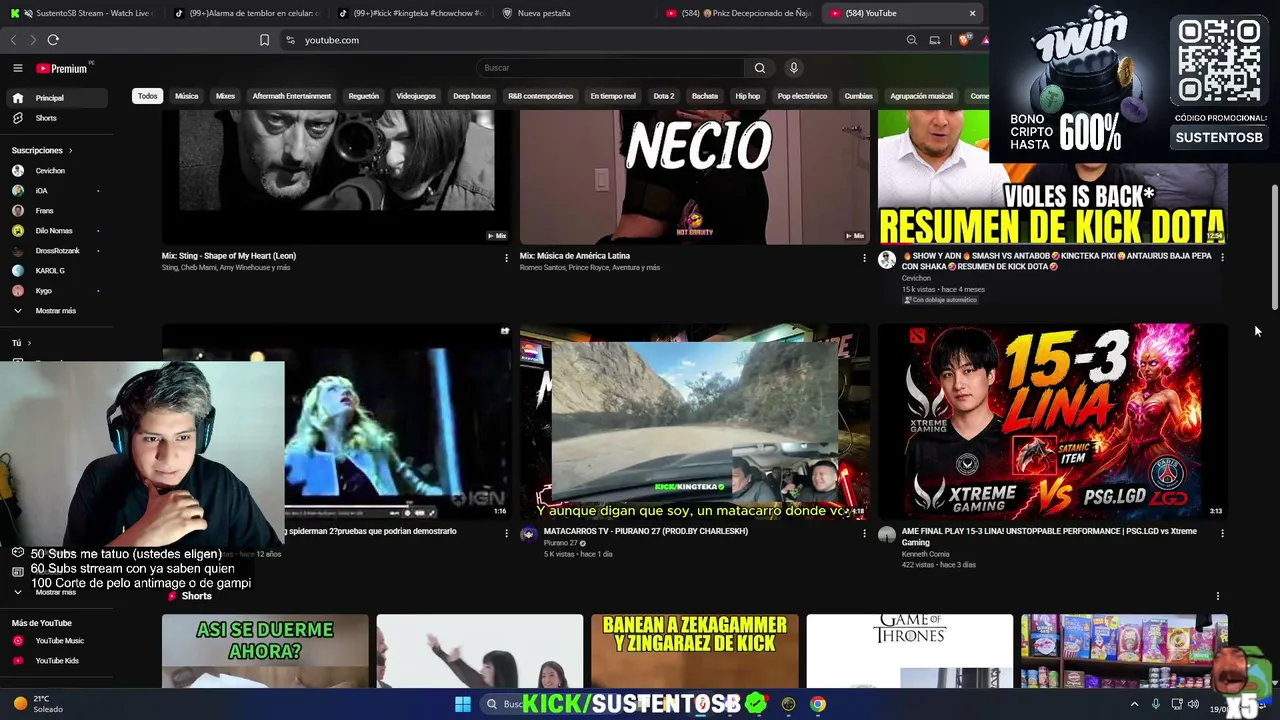Open the 15-3 Lina PSG.LGD video thumbnail
The height and width of the screenshot is (720, 1280).
(1053, 421)
